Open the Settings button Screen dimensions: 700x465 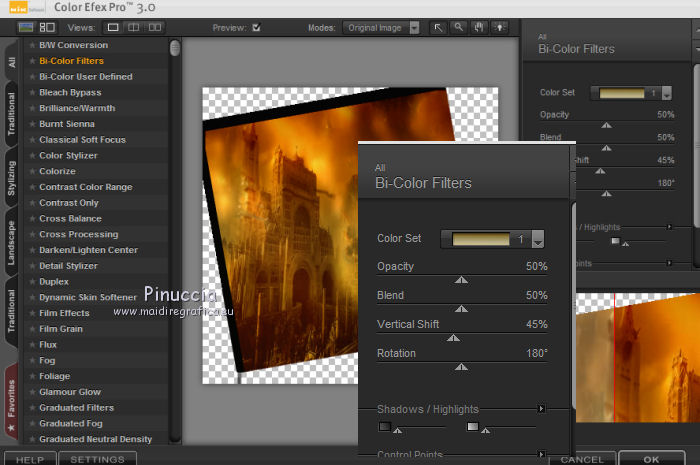[x=97, y=459]
